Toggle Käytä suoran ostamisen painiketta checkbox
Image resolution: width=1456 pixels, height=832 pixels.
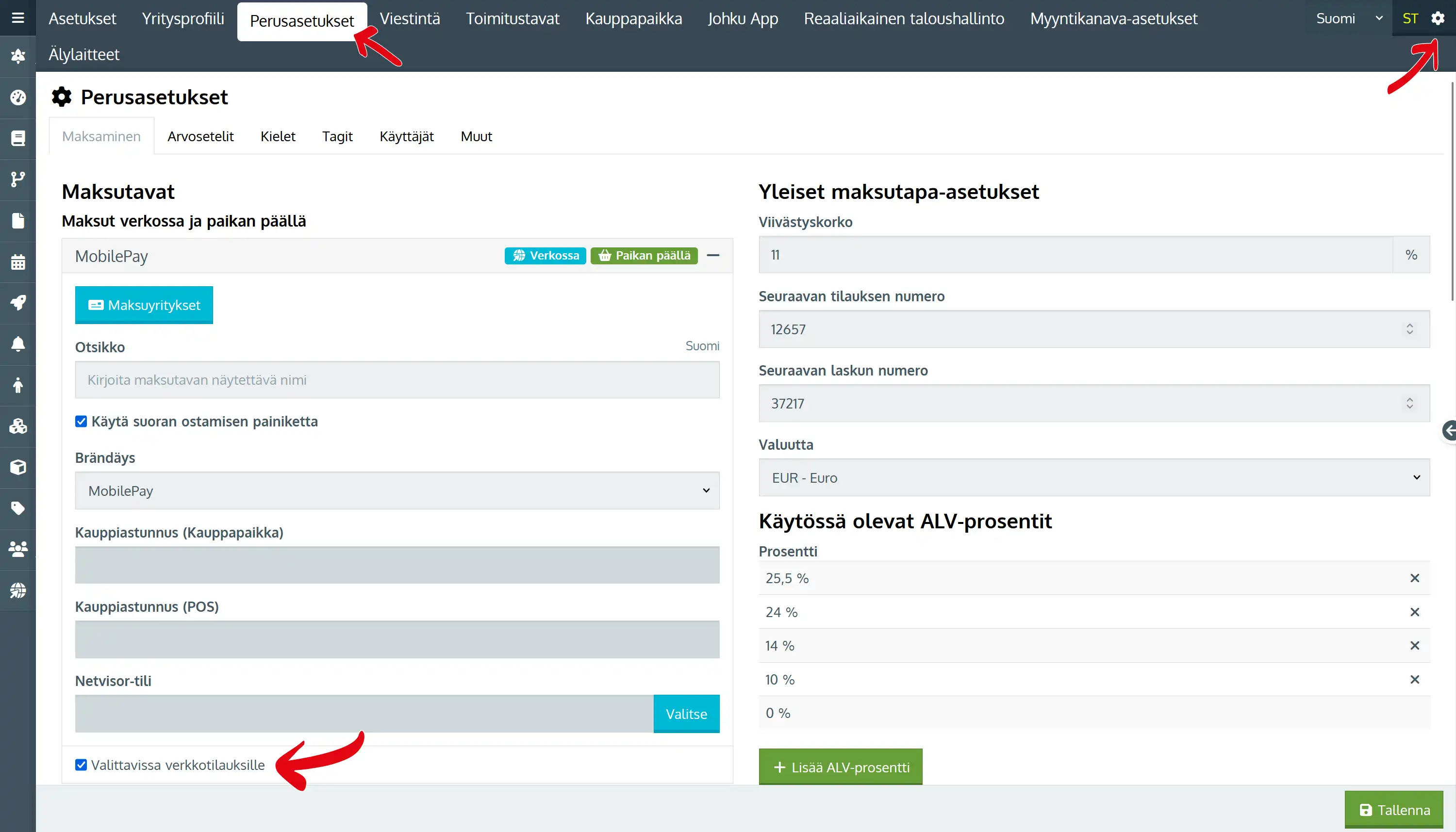coord(81,421)
